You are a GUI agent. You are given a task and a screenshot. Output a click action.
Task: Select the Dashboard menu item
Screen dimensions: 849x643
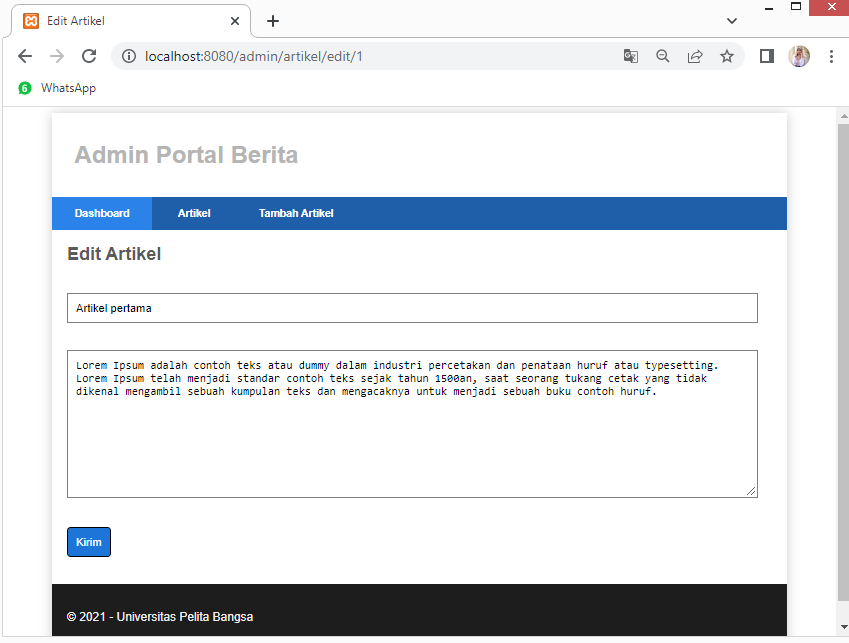click(102, 213)
